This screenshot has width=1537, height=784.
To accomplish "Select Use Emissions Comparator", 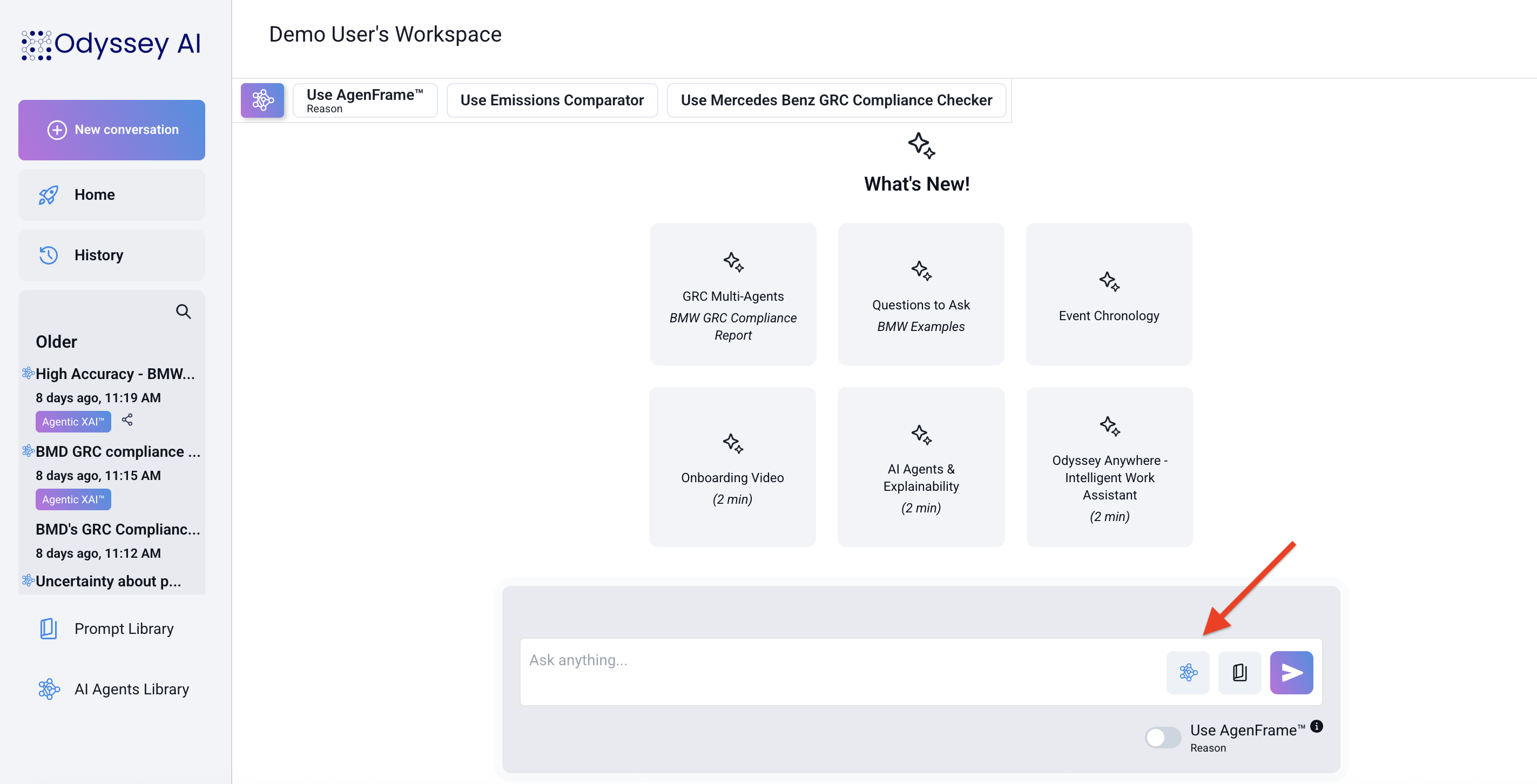I will (x=552, y=100).
